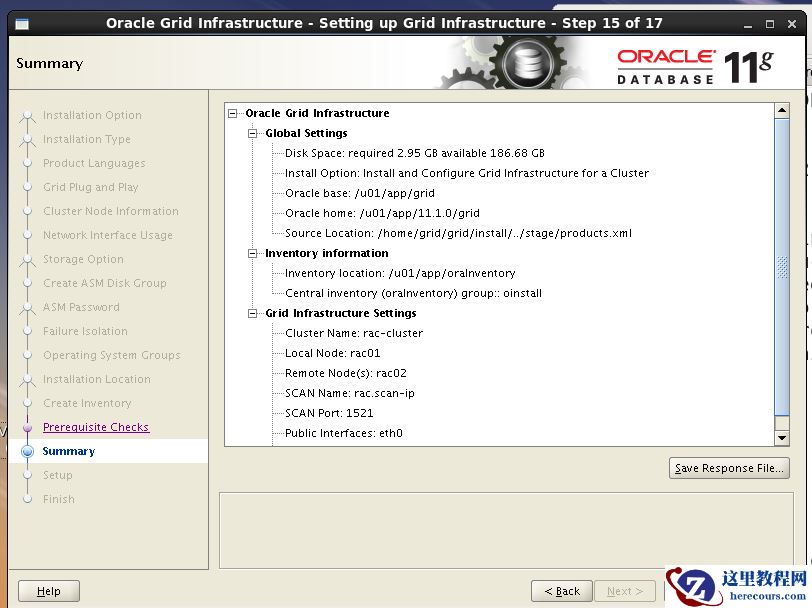Select the 'Oracle base: /u01/app/grid' row

[360, 193]
